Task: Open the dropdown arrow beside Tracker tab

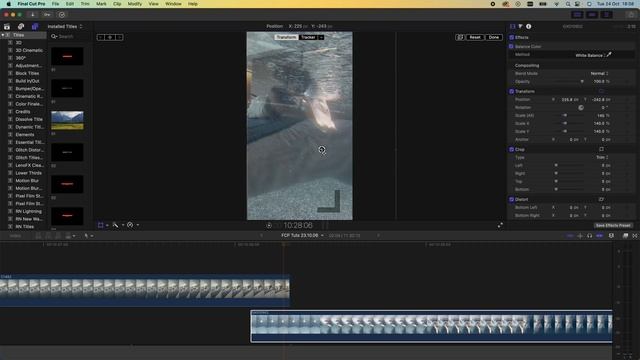Action: pyautogui.click(x=322, y=37)
